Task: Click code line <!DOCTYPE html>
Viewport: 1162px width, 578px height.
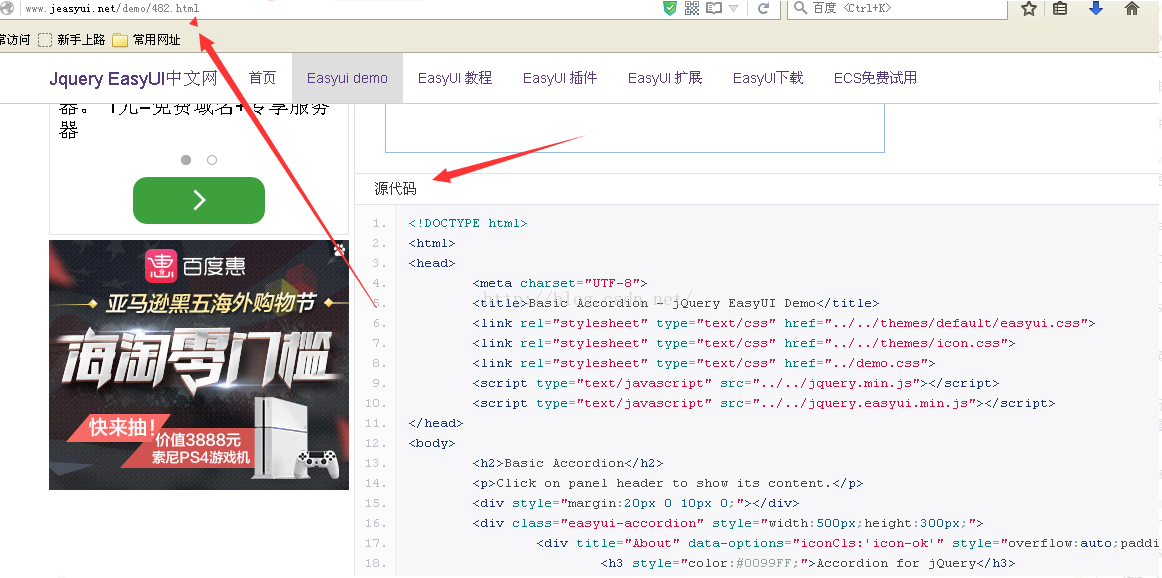Action: point(468,223)
